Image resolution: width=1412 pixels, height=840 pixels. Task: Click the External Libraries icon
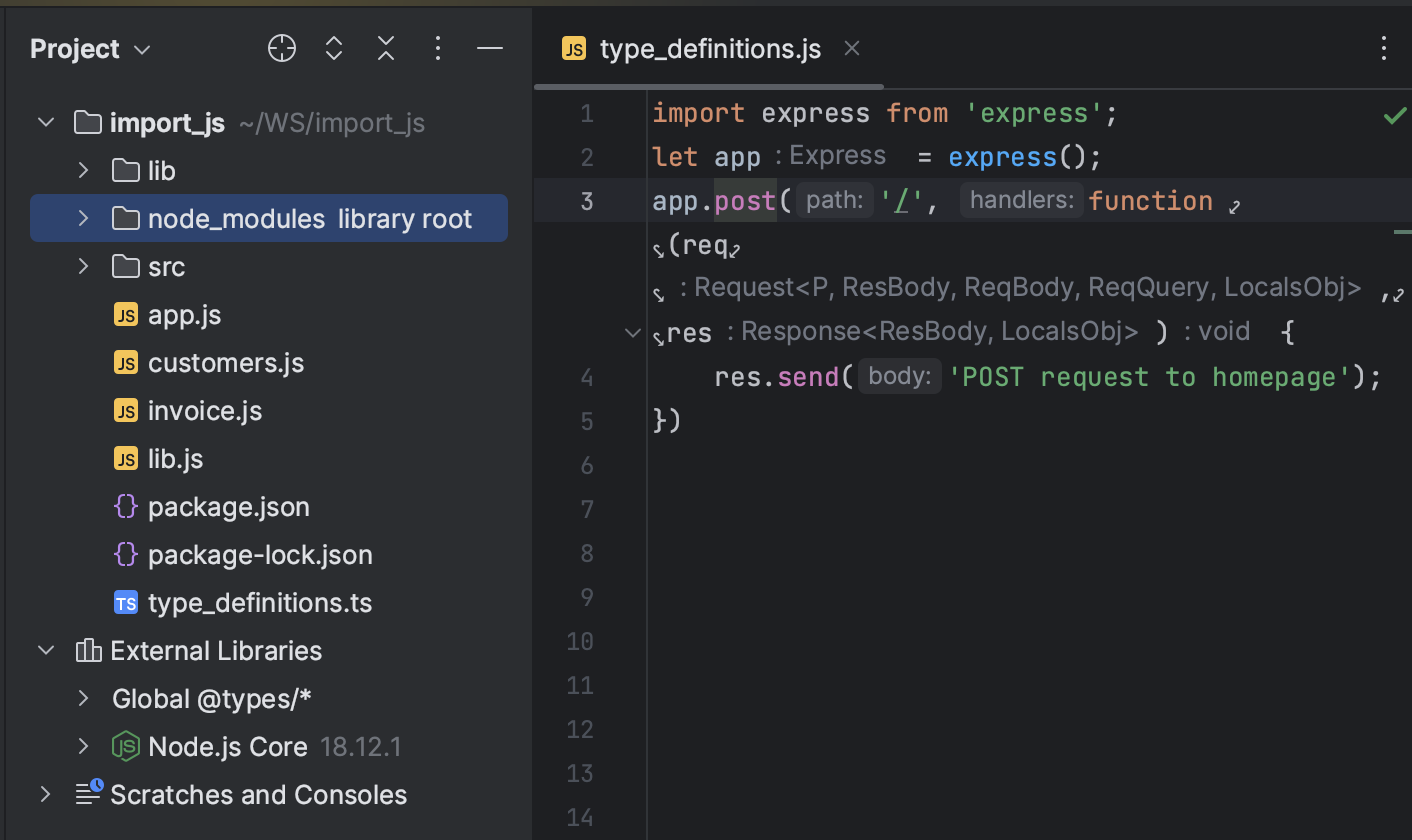click(x=88, y=650)
